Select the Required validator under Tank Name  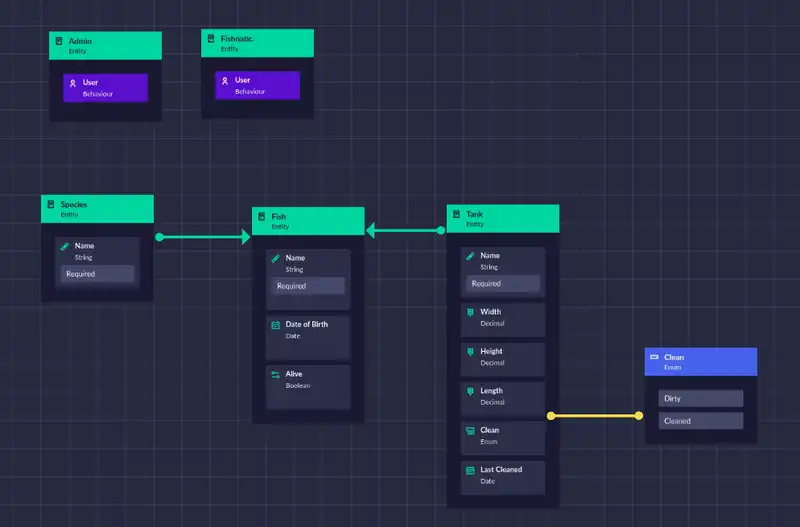click(x=503, y=283)
